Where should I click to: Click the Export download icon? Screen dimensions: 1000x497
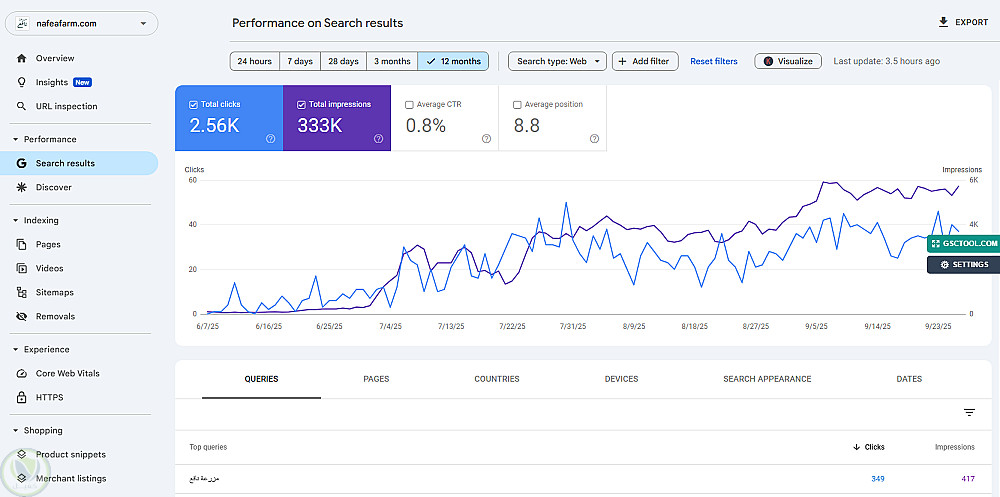[x=942, y=22]
